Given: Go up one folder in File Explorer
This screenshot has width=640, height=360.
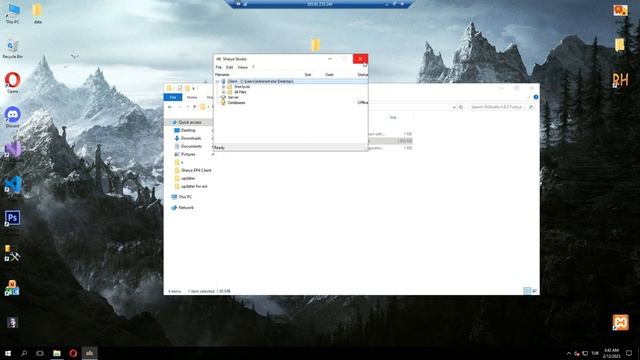Looking at the screenshot, I should coord(195,107).
